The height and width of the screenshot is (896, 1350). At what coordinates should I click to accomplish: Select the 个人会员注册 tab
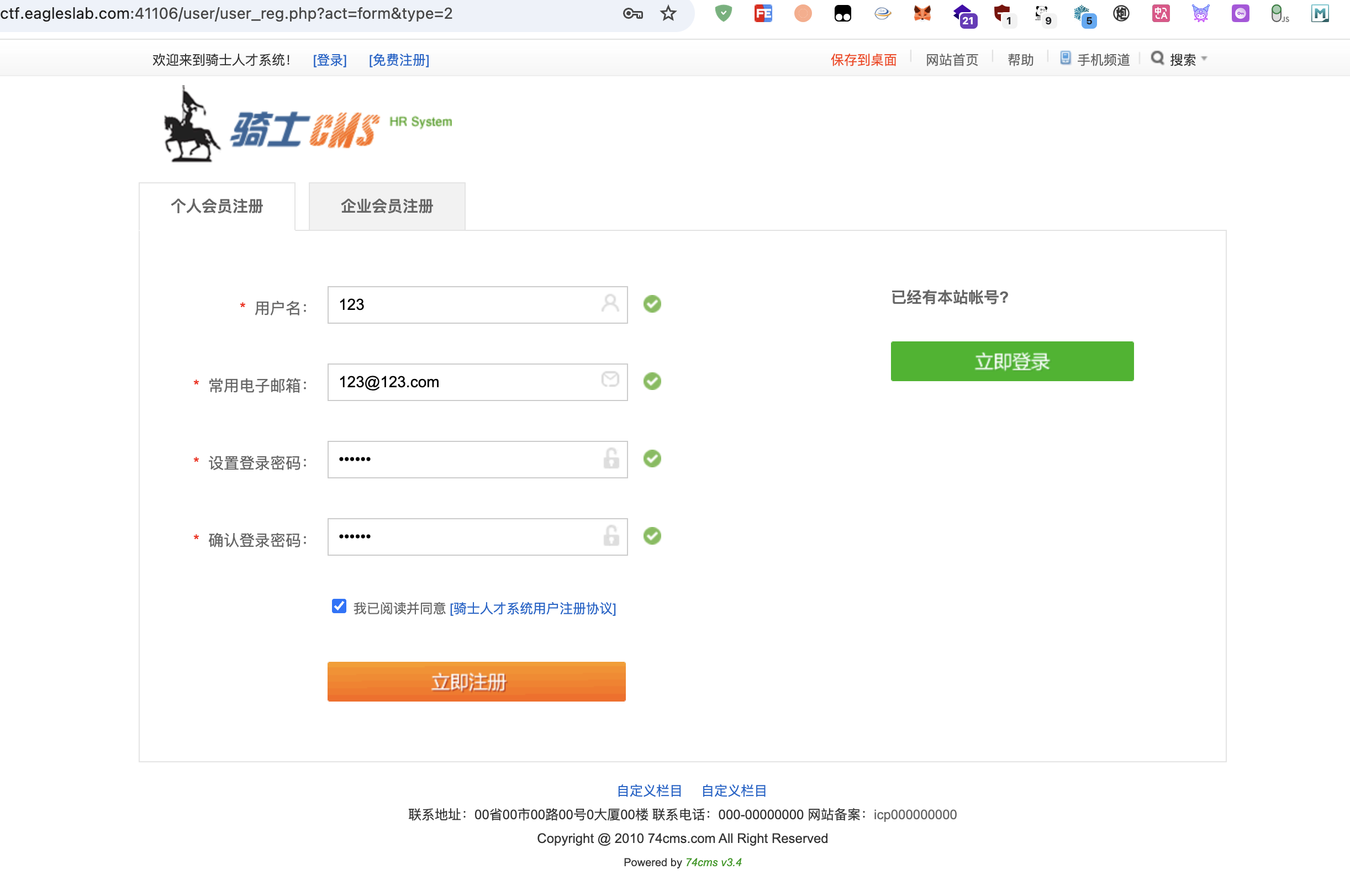click(217, 206)
